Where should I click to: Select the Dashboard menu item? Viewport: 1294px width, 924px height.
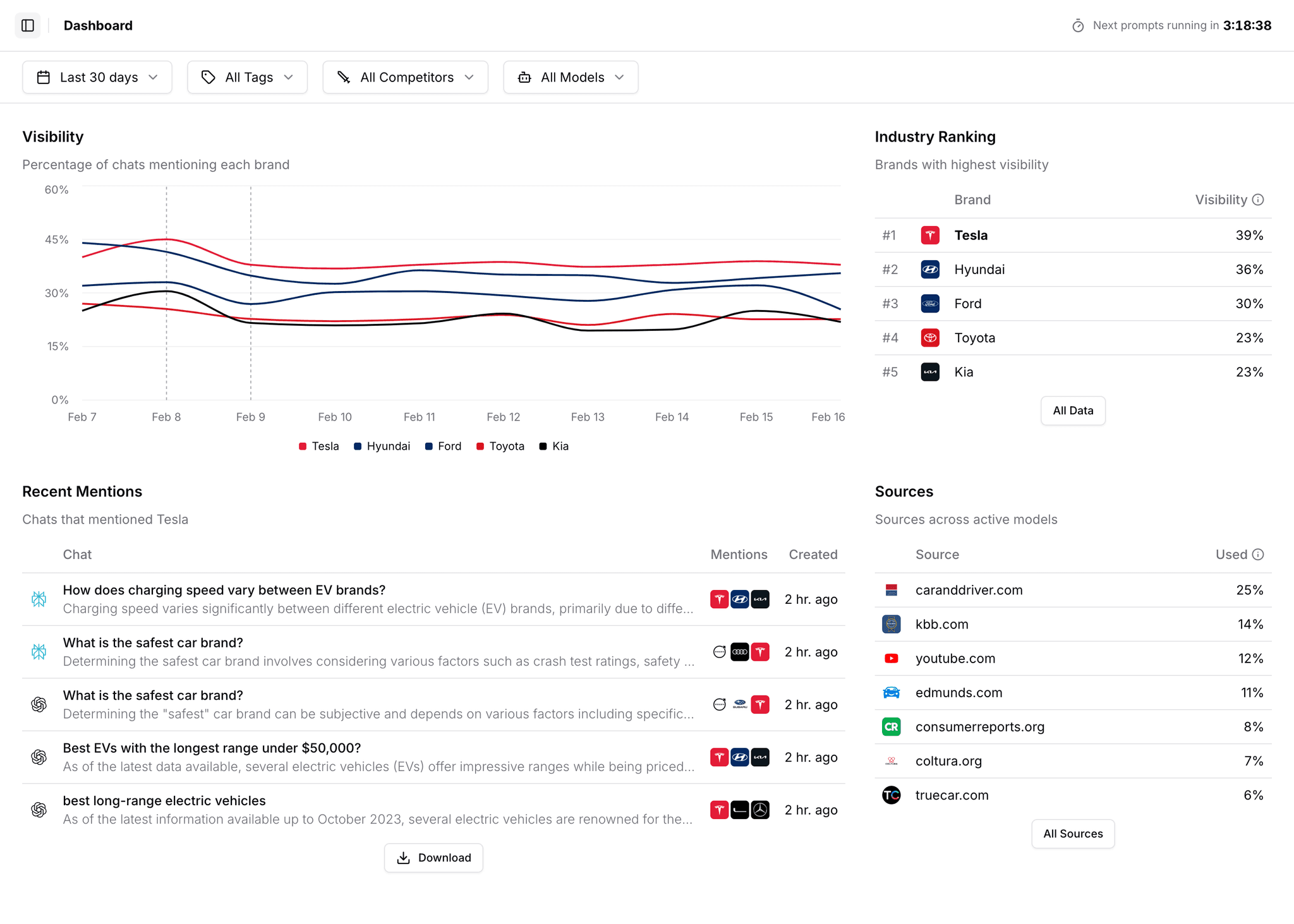click(x=98, y=25)
